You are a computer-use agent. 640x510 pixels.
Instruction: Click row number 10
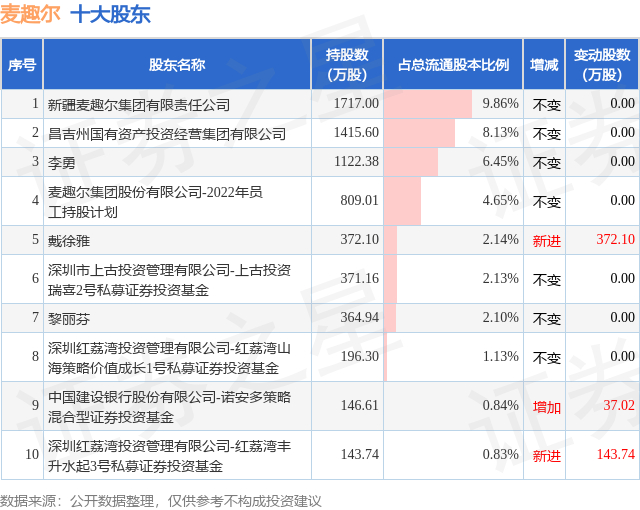click(32, 455)
